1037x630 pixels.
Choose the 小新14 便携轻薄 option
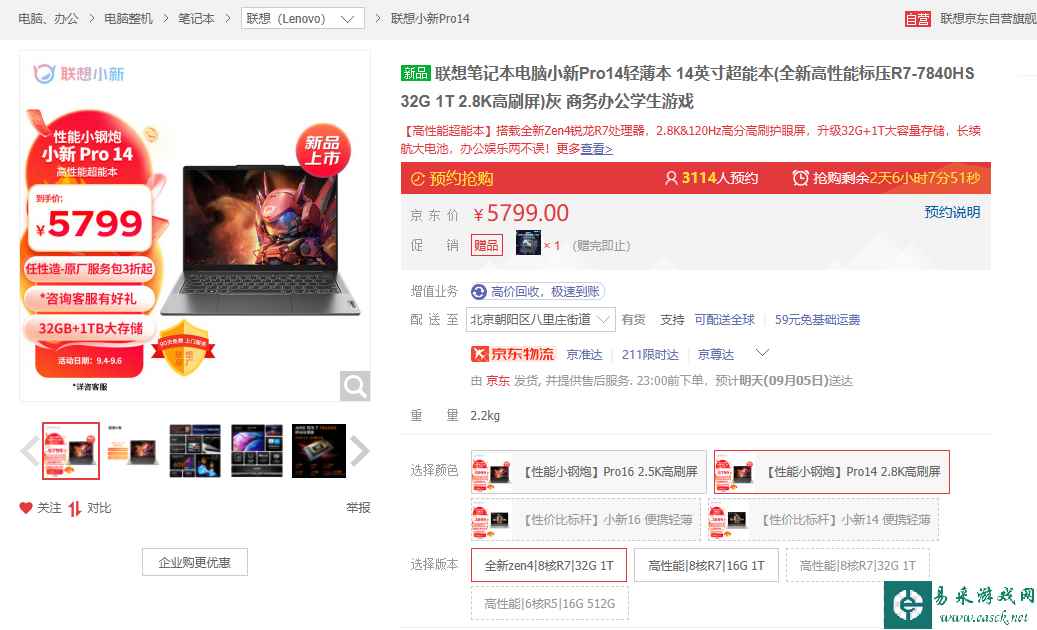823,520
